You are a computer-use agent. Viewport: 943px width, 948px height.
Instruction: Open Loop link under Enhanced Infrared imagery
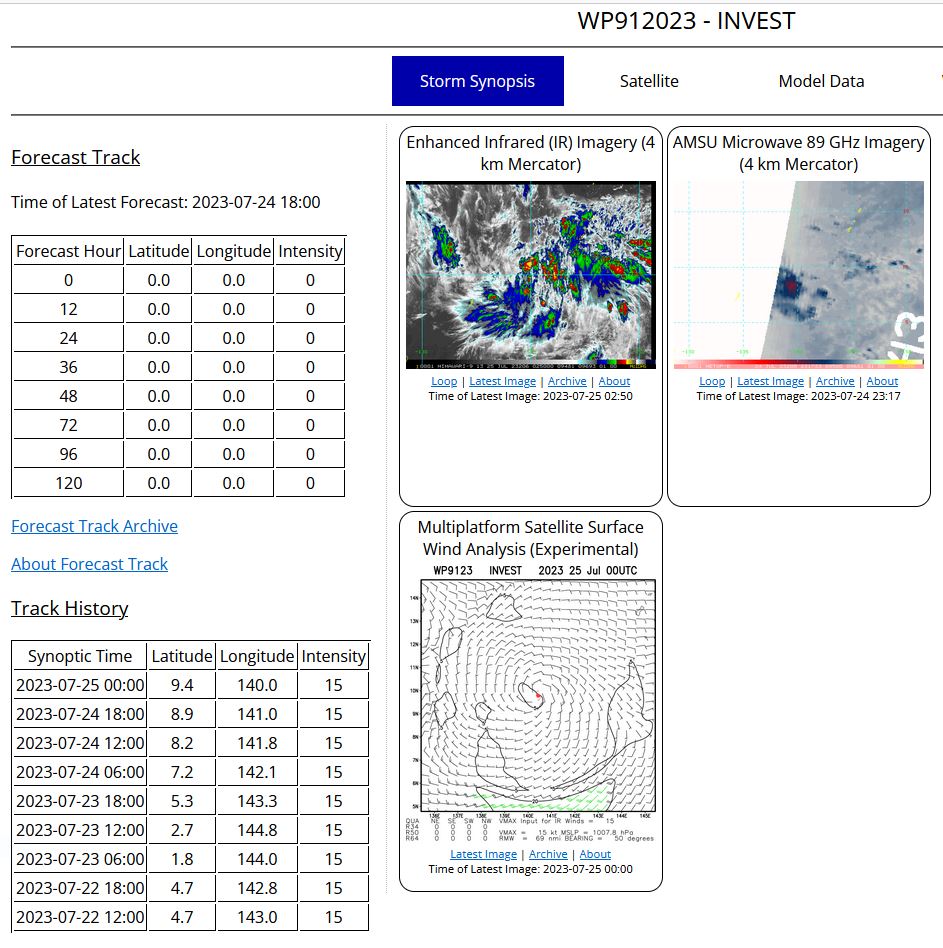[444, 381]
